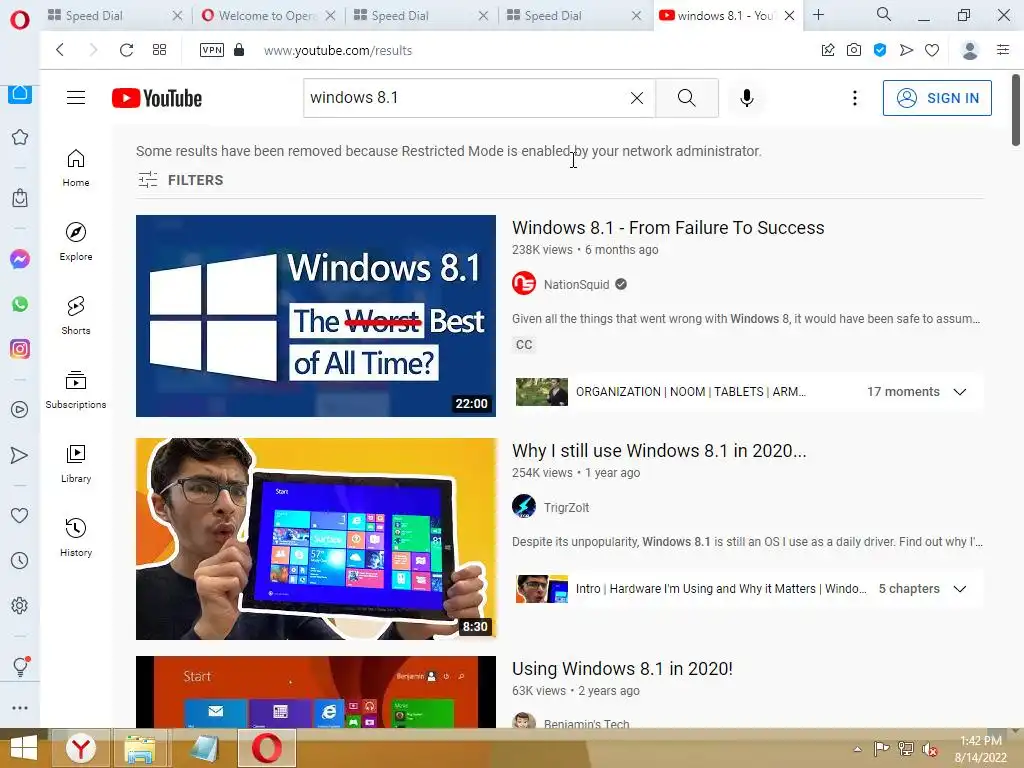
Task: Expand 17 moments chevron
Action: tap(959, 392)
